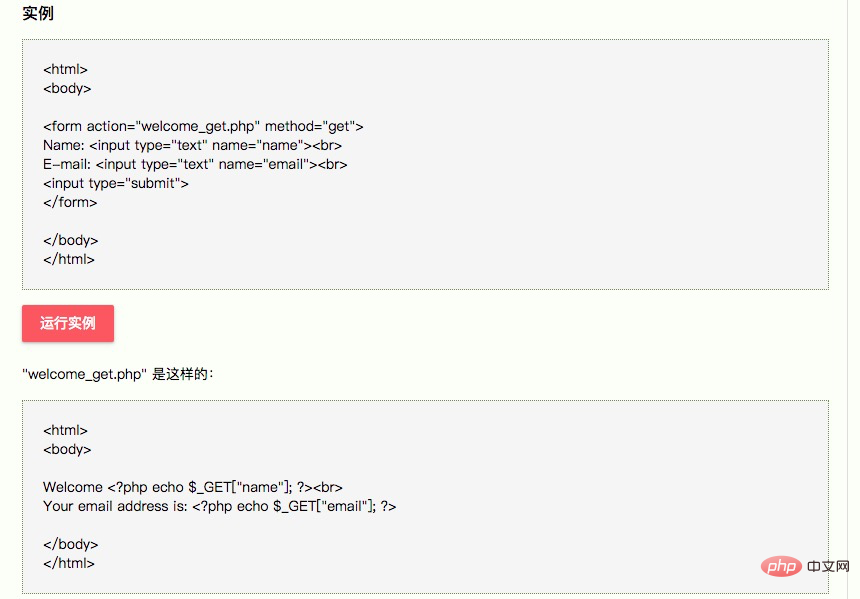The width and height of the screenshot is (860, 599).
Task: Click the "welcome_get.php" 是这样的 text line
Action: click(118, 374)
